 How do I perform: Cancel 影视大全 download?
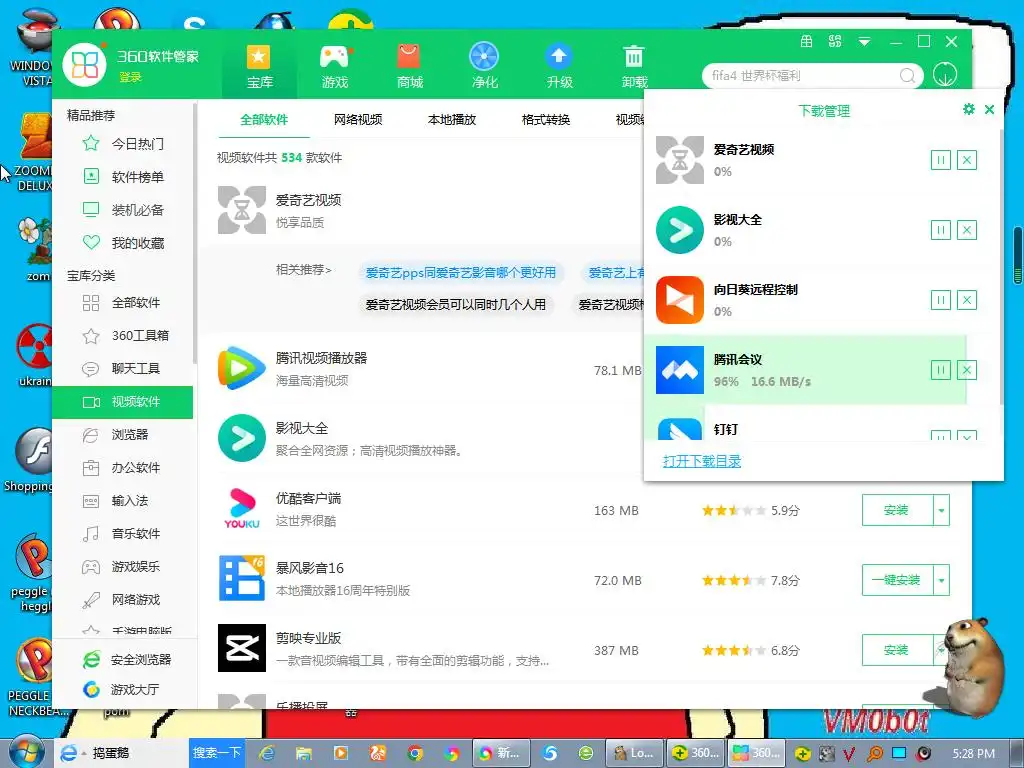coord(967,230)
